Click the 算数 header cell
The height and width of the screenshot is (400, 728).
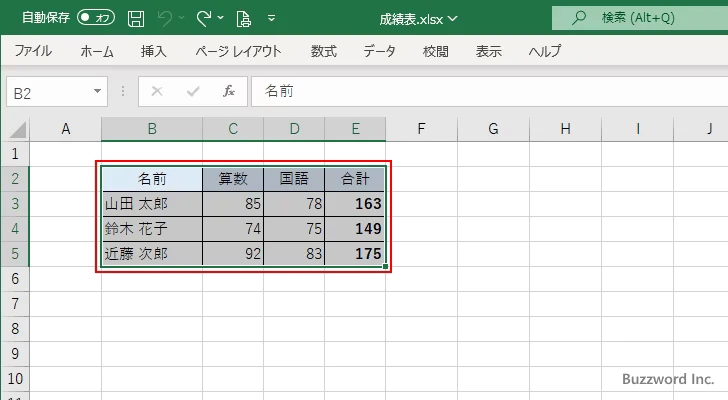click(233, 179)
